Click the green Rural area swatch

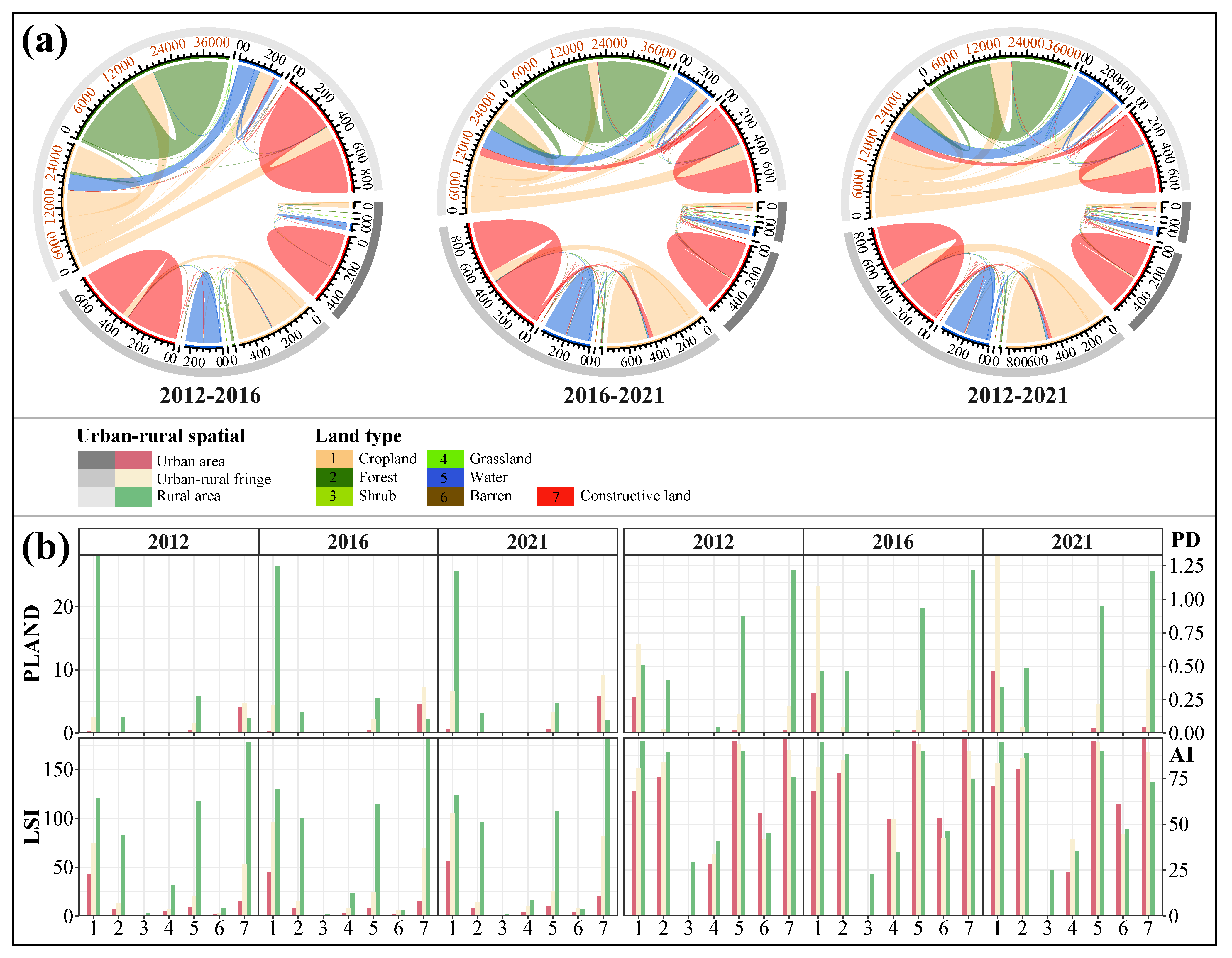coord(133,497)
